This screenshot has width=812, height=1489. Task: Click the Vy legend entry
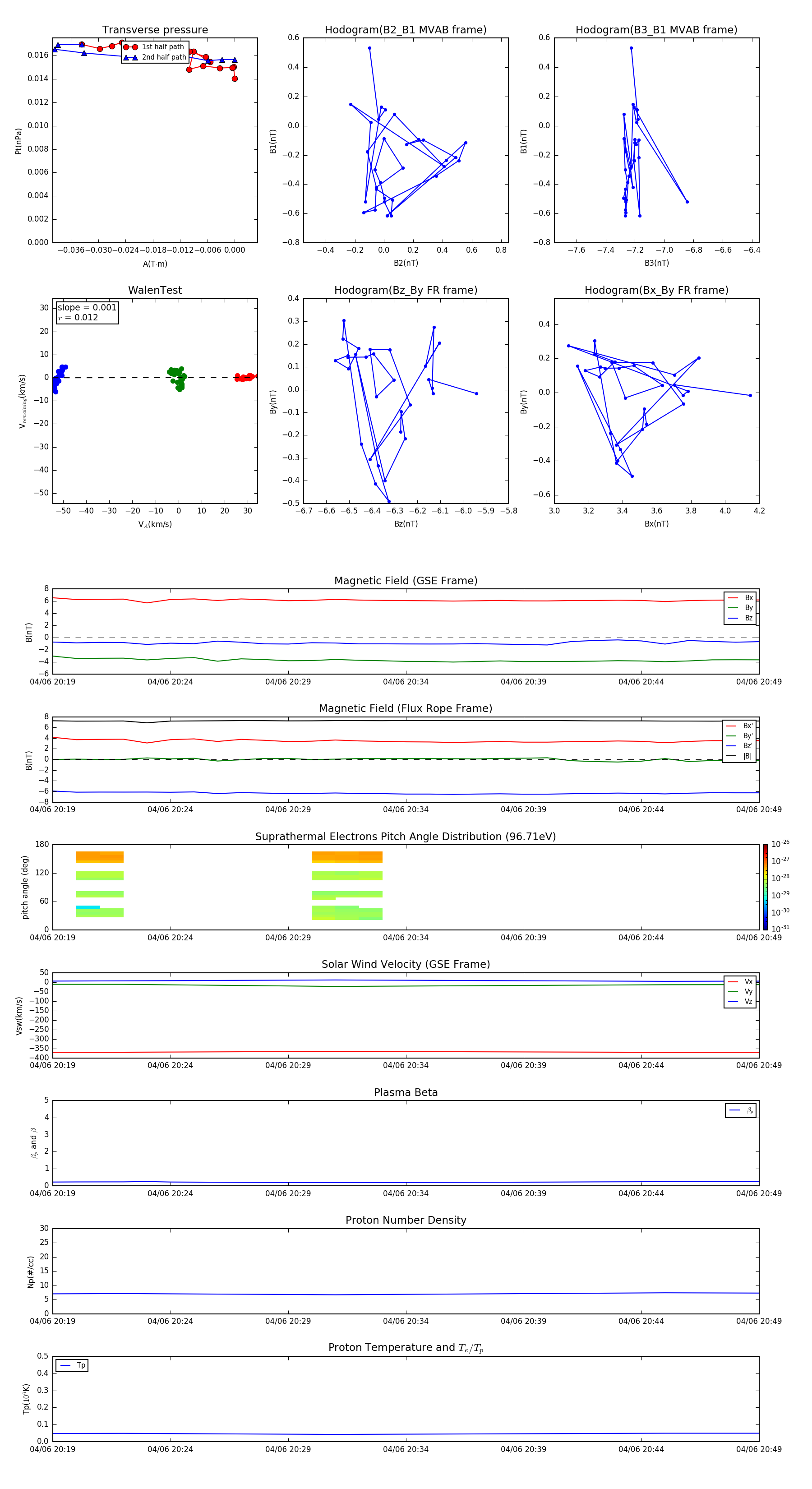click(x=740, y=991)
